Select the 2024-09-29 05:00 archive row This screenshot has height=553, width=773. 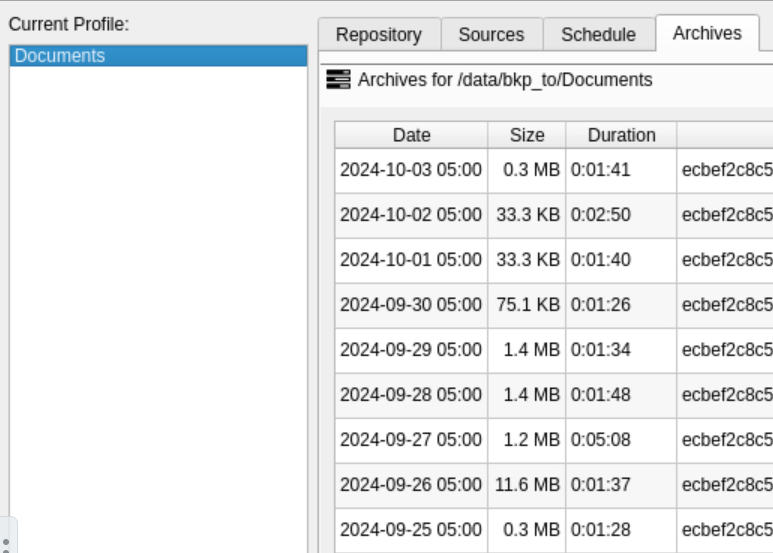pyautogui.click(x=554, y=350)
